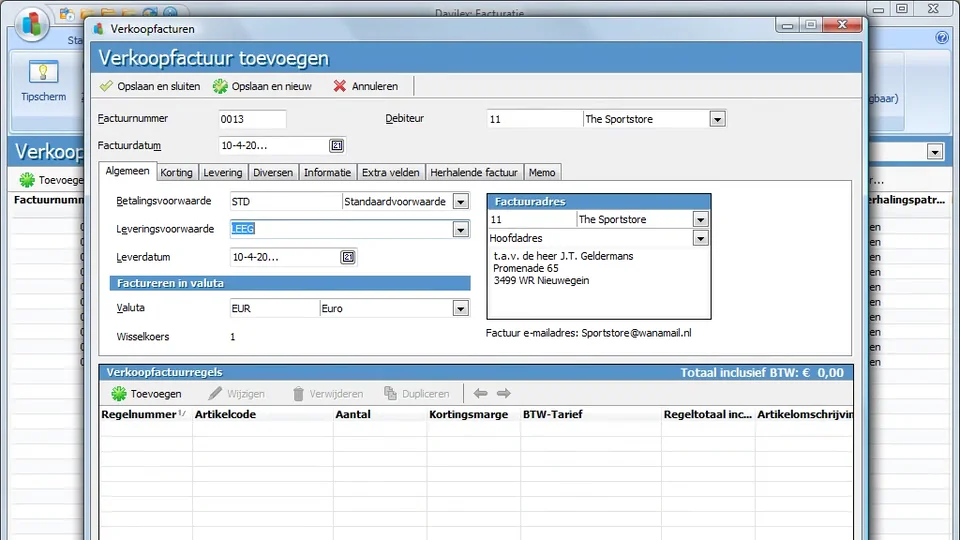960x540 pixels.
Task: Add an invoice line with Toevoegen
Action: tap(146, 394)
